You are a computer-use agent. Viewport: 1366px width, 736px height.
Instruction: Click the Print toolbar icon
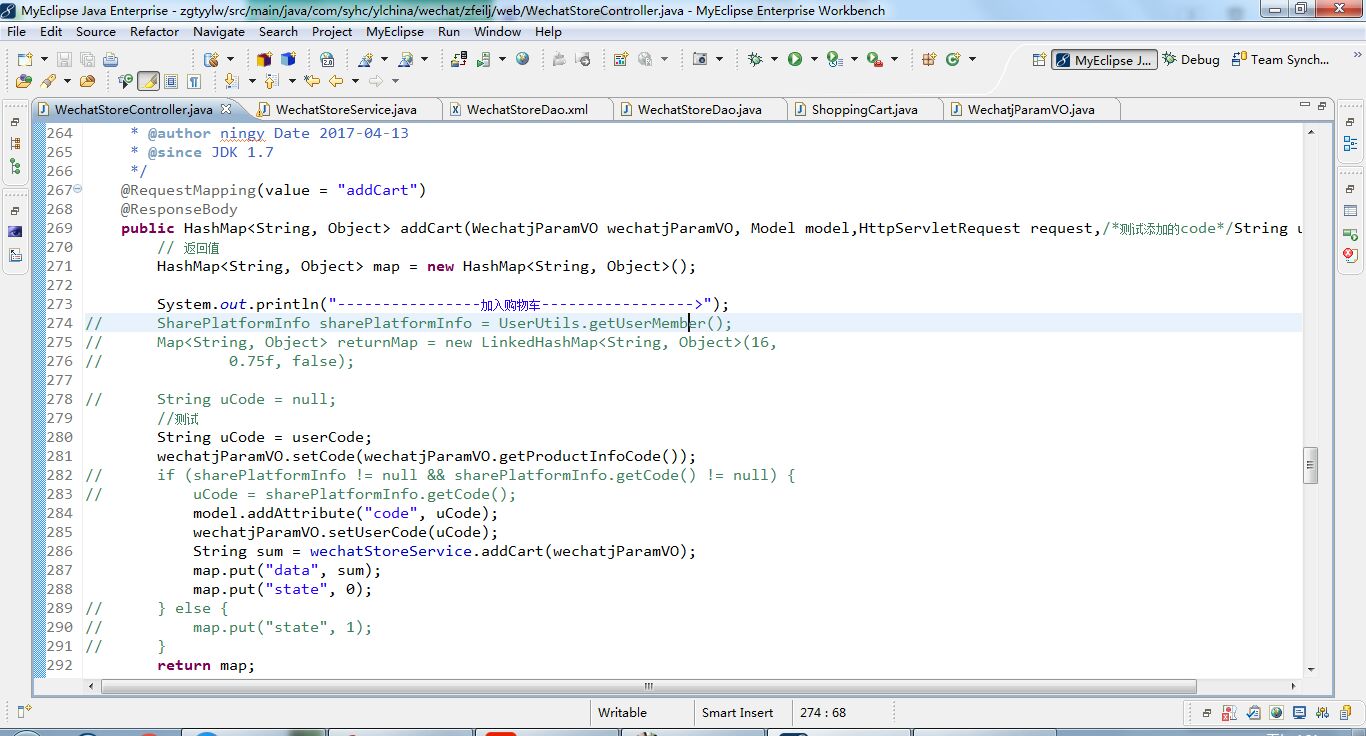coord(110,60)
